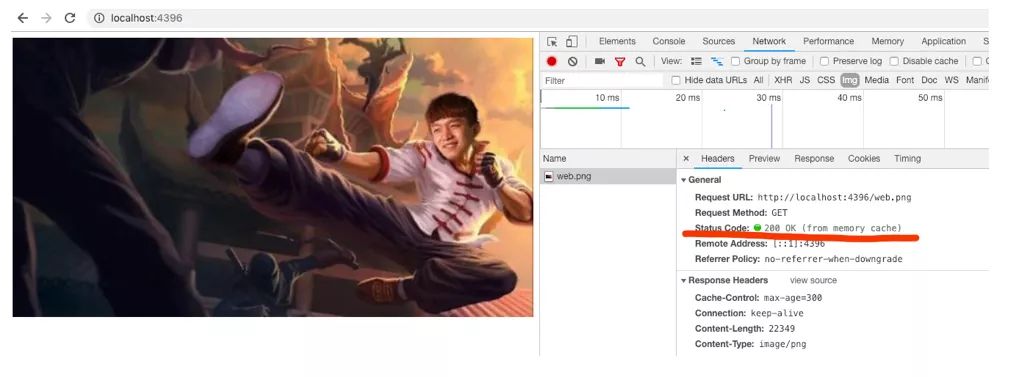The width and height of the screenshot is (1017, 377).
Task: Select the 200 OK status code text
Action: [833, 228]
